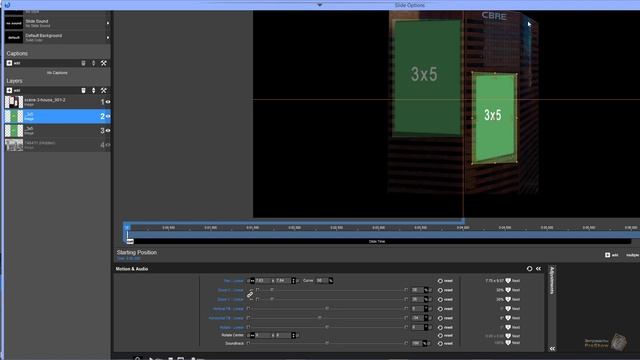This screenshot has width=640, height=360.
Task: Expand the Slide Sound options arrow
Action: coord(108,23)
